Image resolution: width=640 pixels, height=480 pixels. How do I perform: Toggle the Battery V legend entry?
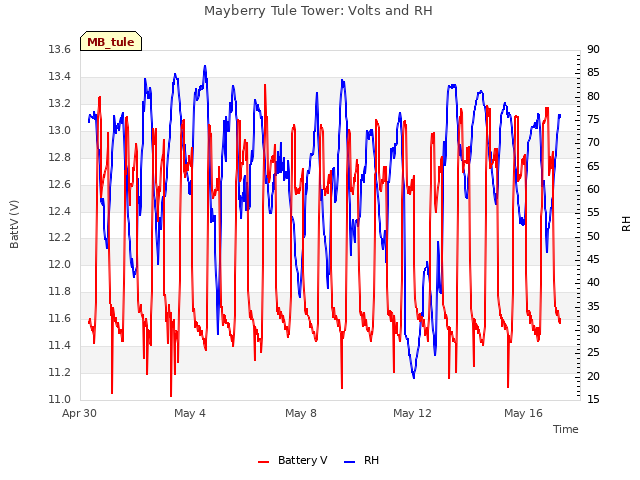[x=293, y=460]
